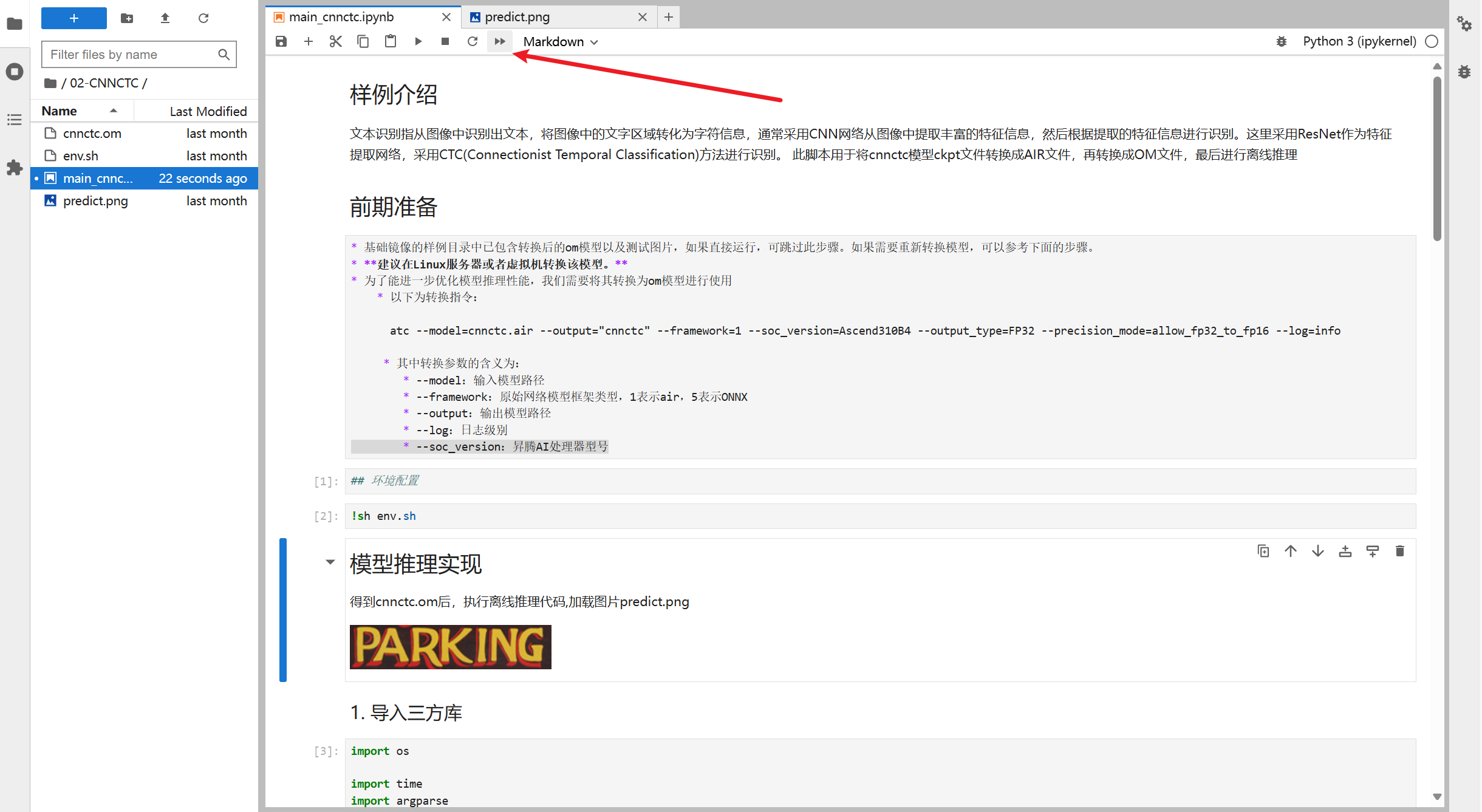
Task: Run the selected cell with play button
Action: [x=418, y=41]
